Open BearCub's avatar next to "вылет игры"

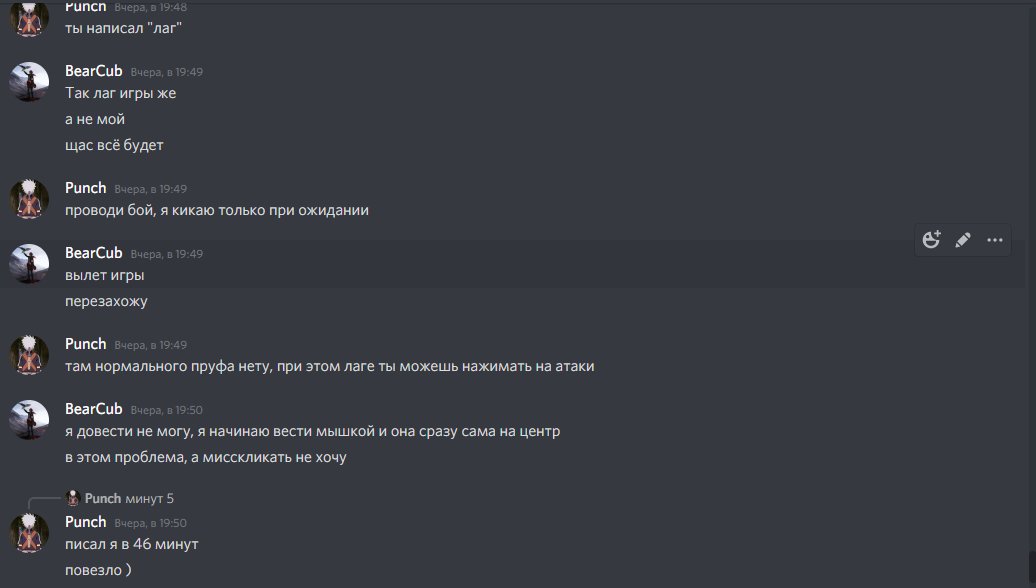click(x=30, y=264)
